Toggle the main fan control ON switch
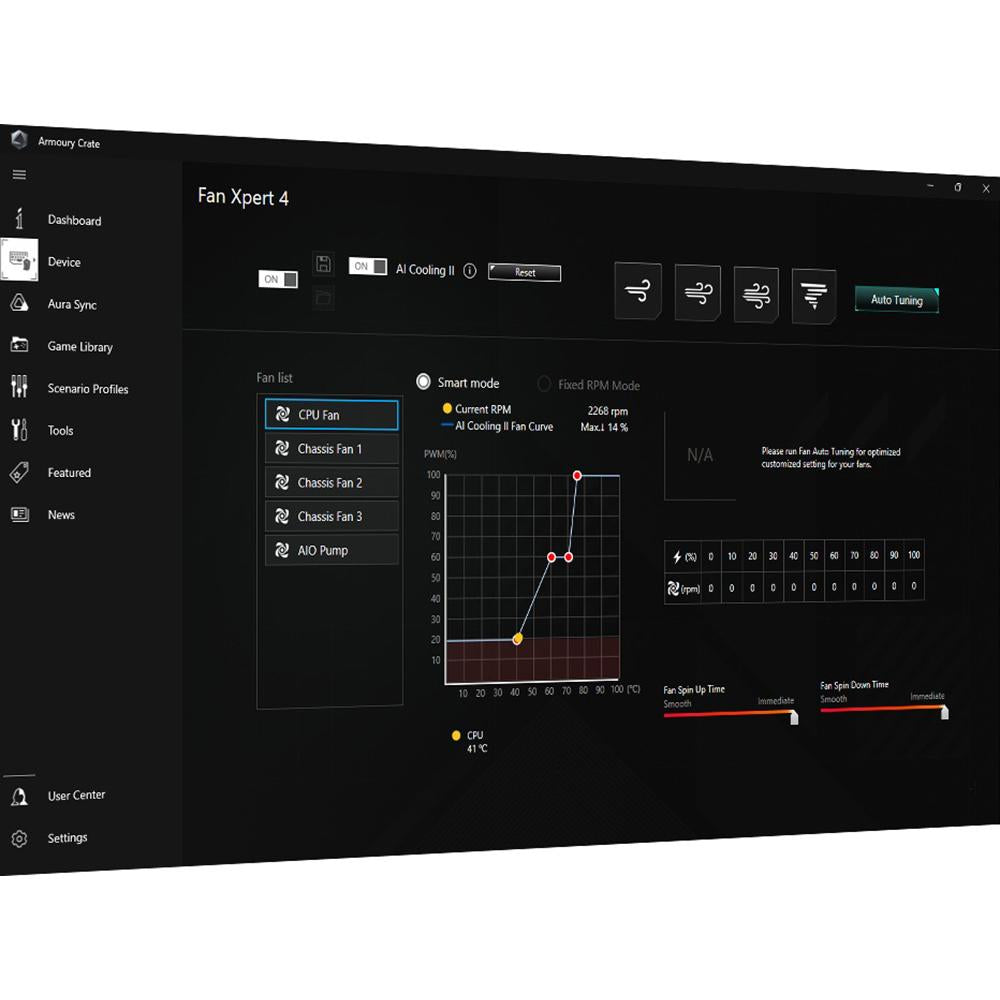 click(278, 280)
